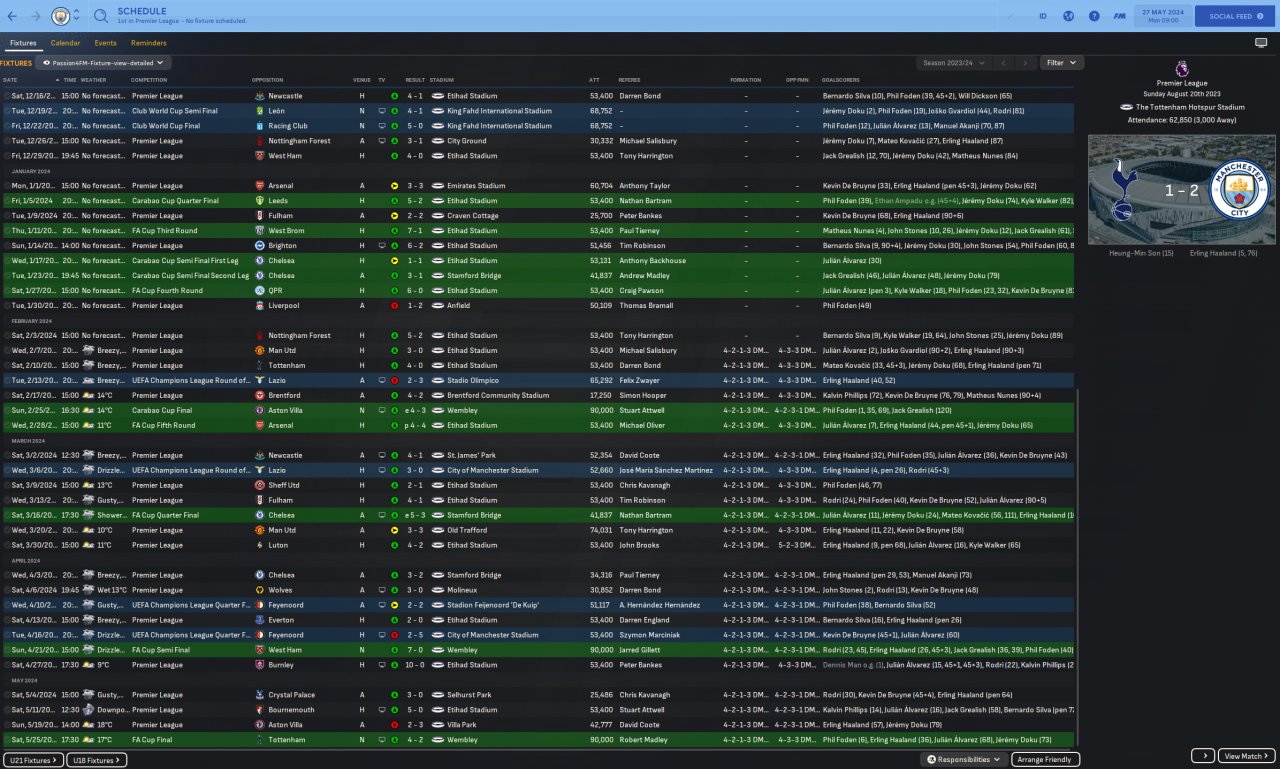Switch to the Calendar tab
The image size is (1280, 769).
[66, 43]
